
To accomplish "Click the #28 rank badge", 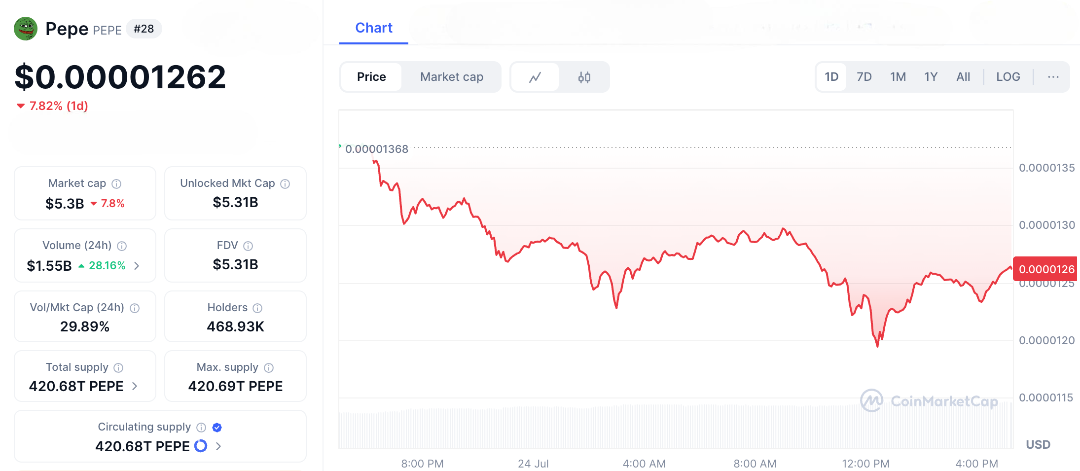I will [x=144, y=29].
